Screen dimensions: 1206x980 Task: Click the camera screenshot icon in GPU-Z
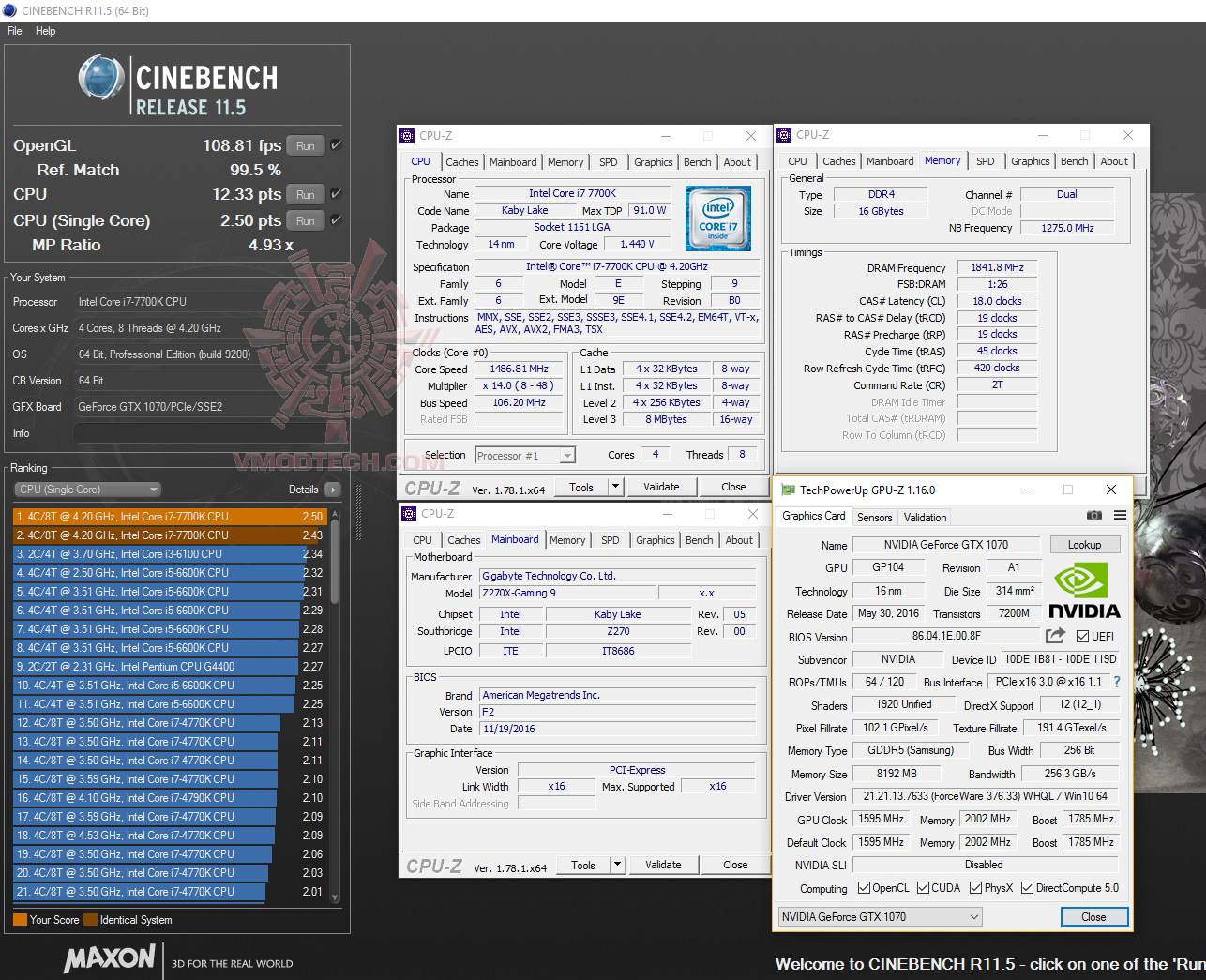1093,515
